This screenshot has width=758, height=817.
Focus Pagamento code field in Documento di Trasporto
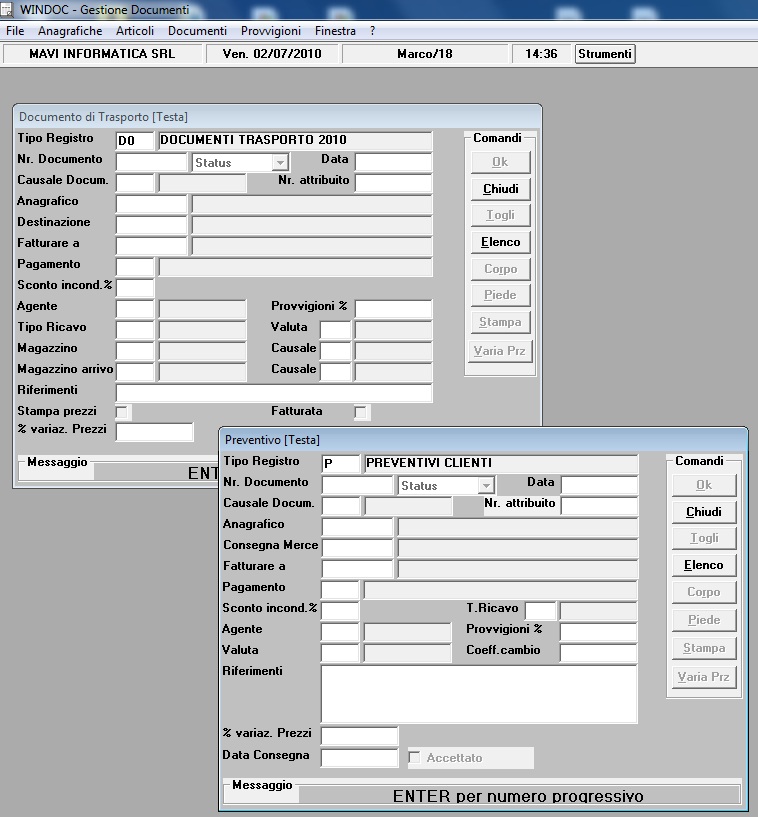tap(135, 267)
